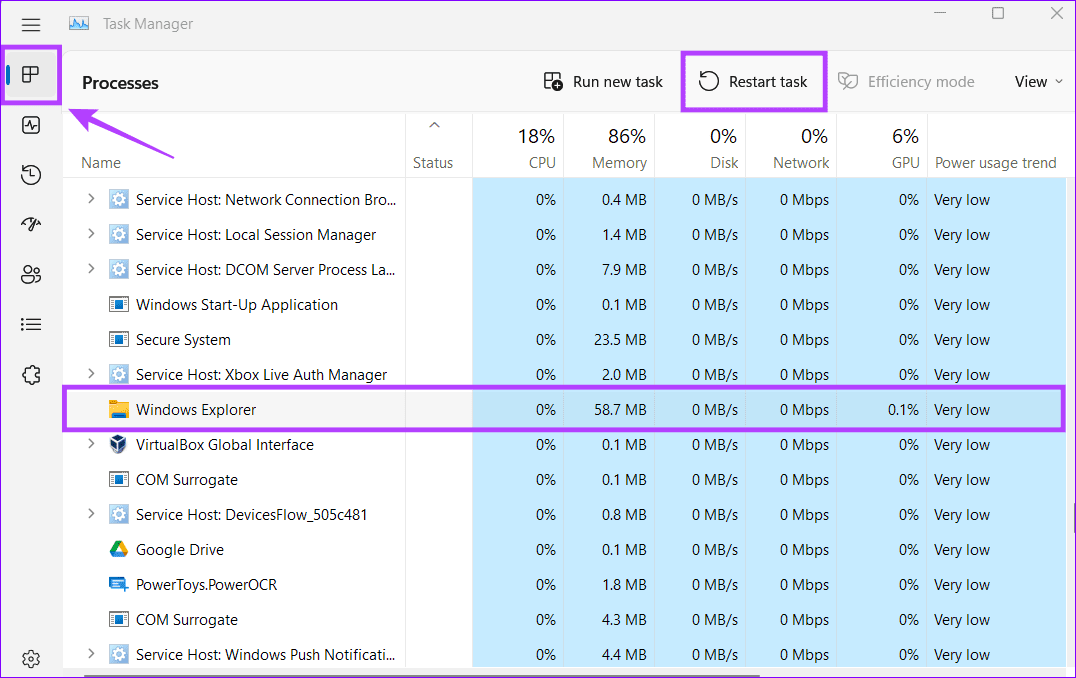Click the Task Manager app icon in title bar
1076x678 pixels.
pyautogui.click(x=79, y=23)
